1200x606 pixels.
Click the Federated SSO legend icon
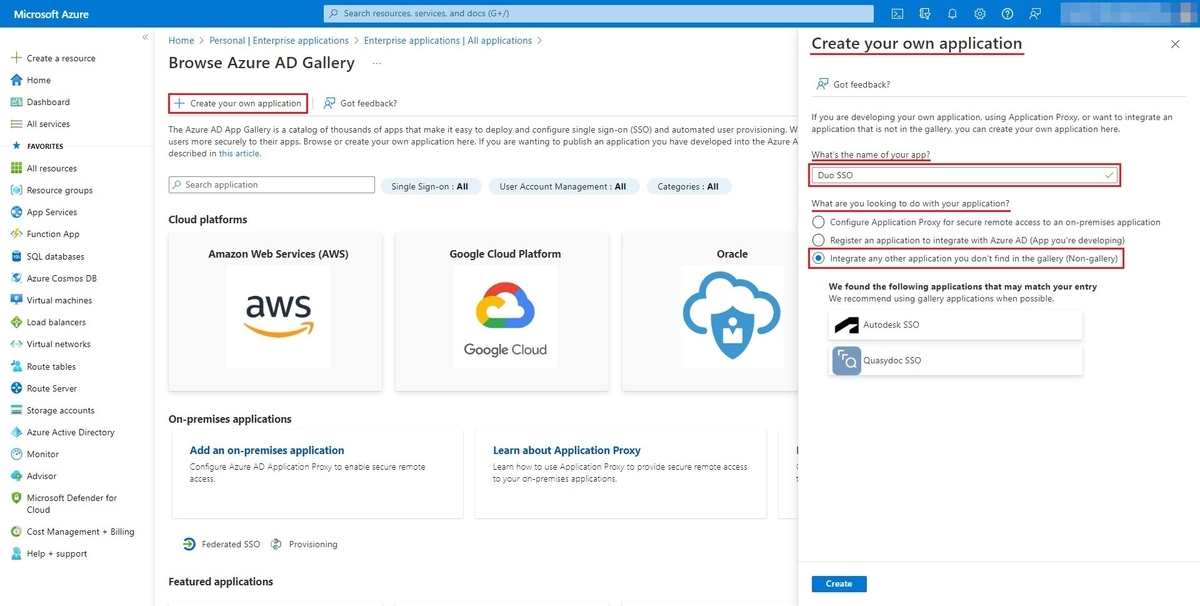point(189,544)
